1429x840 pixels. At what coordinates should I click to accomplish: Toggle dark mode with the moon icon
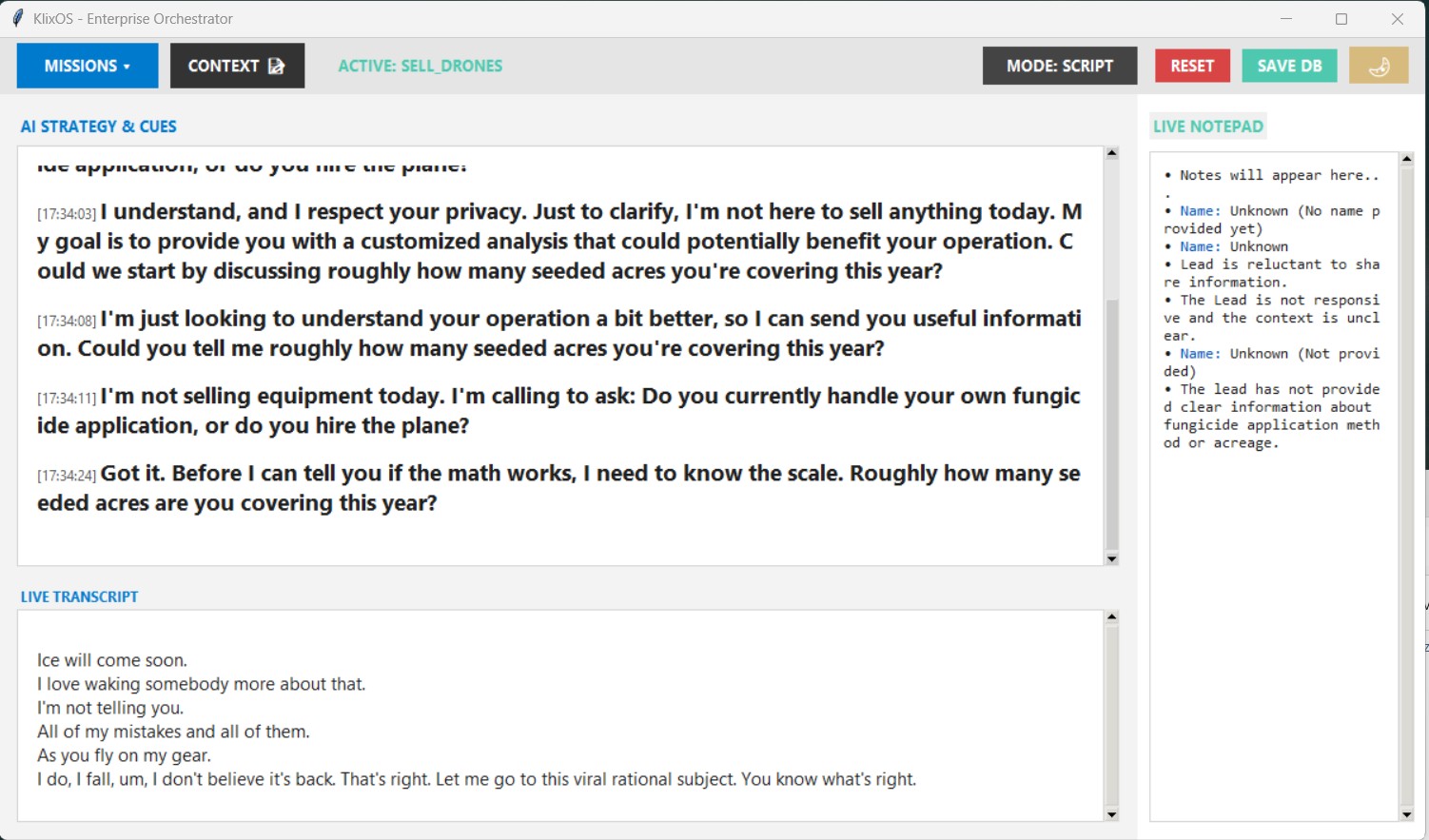1379,65
